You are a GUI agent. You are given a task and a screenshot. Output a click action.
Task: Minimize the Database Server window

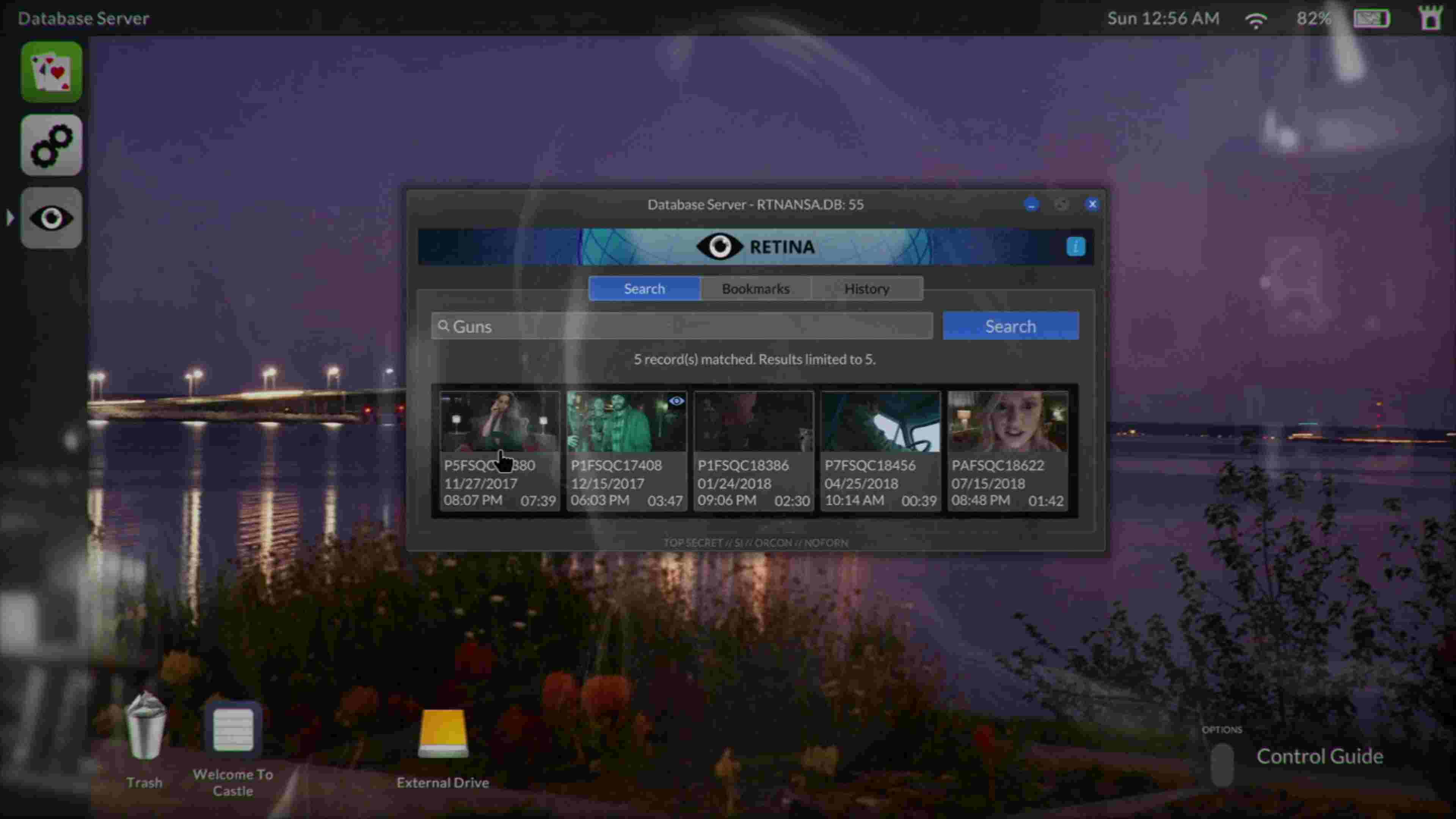click(x=1031, y=205)
